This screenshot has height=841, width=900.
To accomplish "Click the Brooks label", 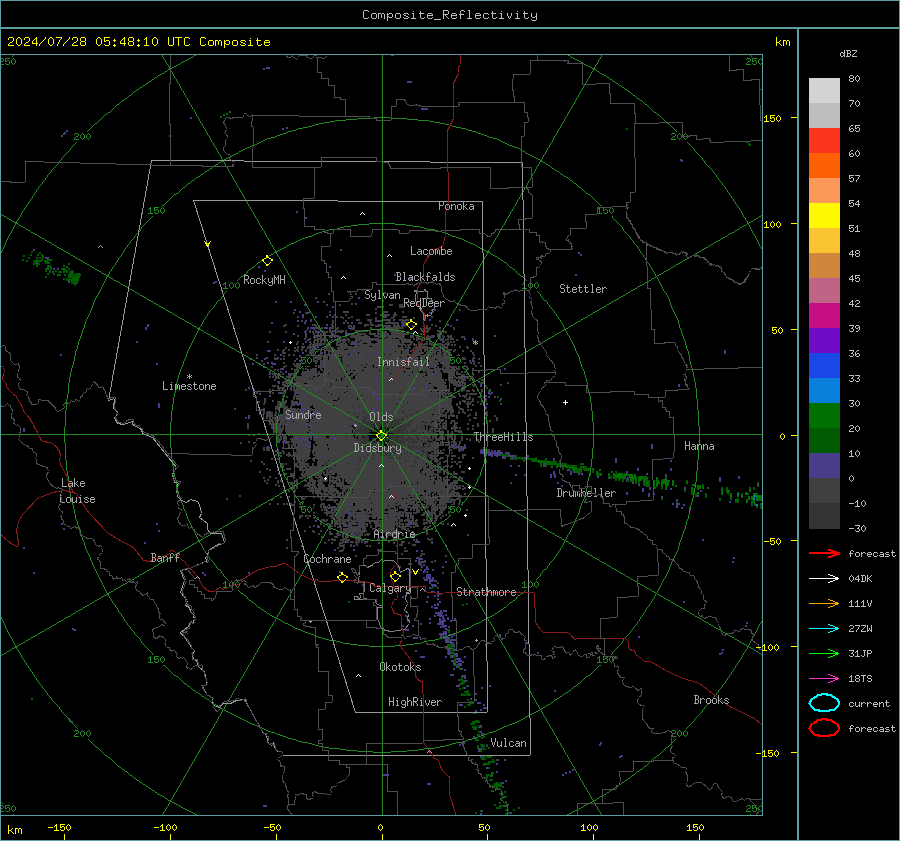I will click(711, 700).
